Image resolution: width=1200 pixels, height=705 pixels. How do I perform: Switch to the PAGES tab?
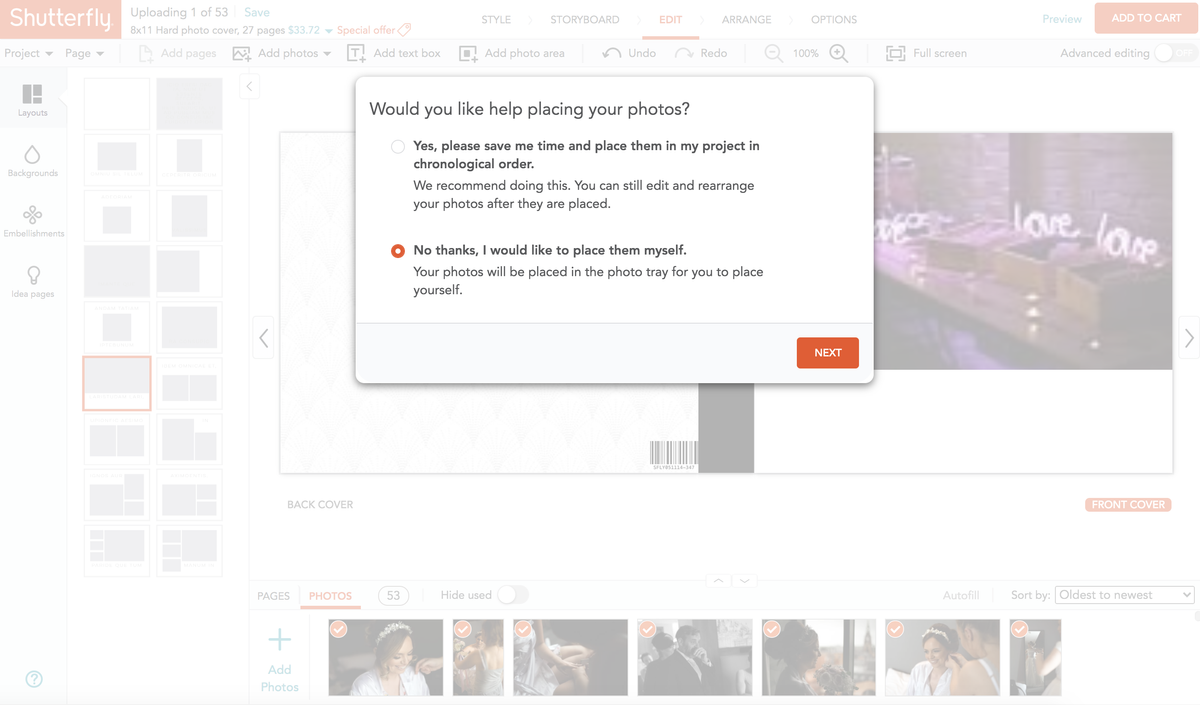pos(273,595)
